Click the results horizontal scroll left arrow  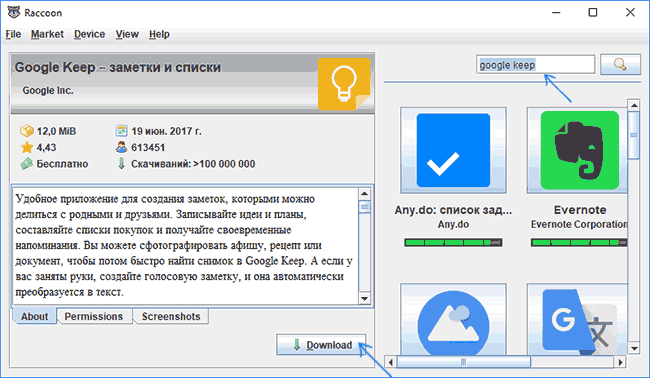[390, 363]
